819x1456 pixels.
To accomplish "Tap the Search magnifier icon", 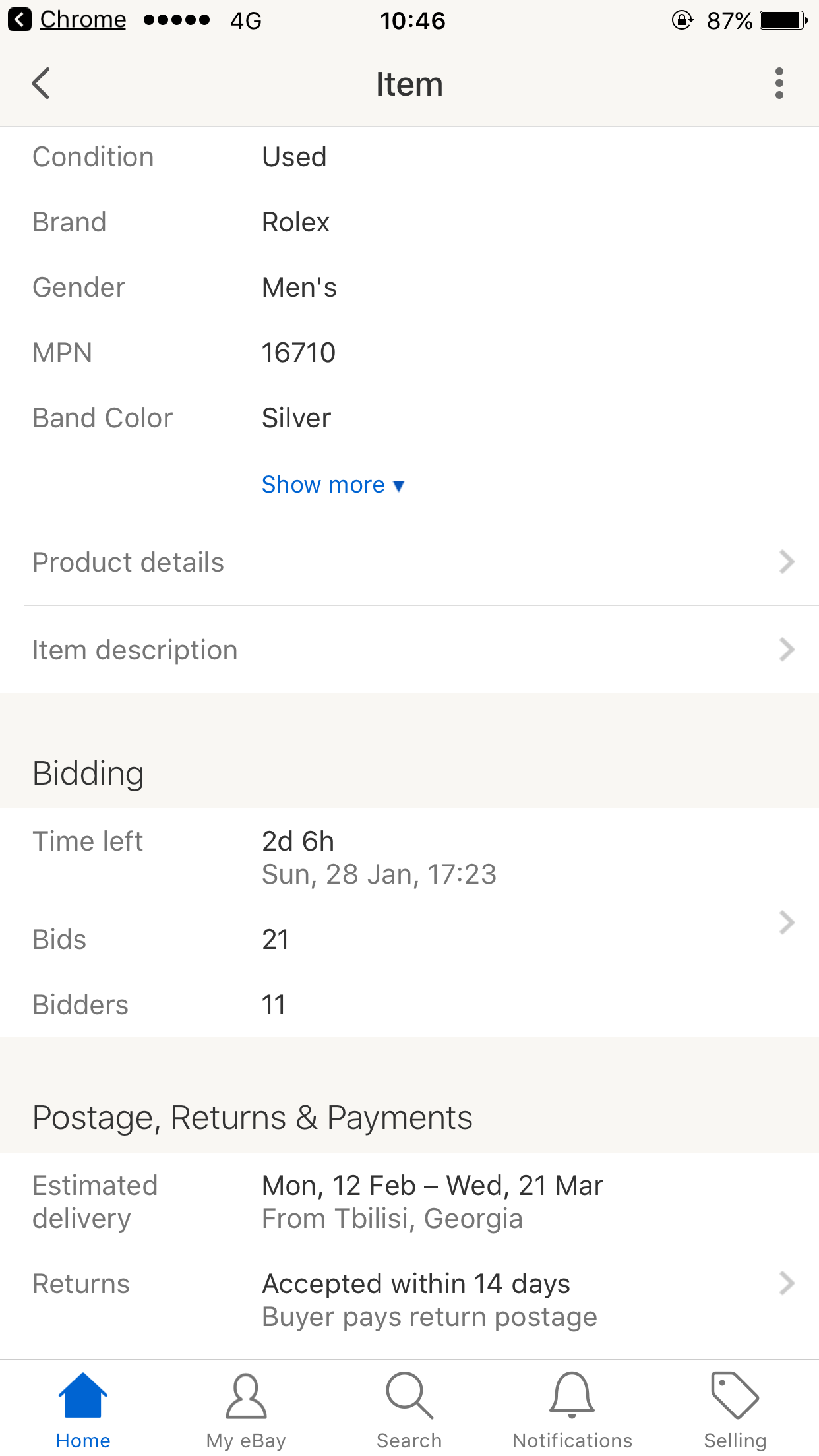I will [x=409, y=1395].
